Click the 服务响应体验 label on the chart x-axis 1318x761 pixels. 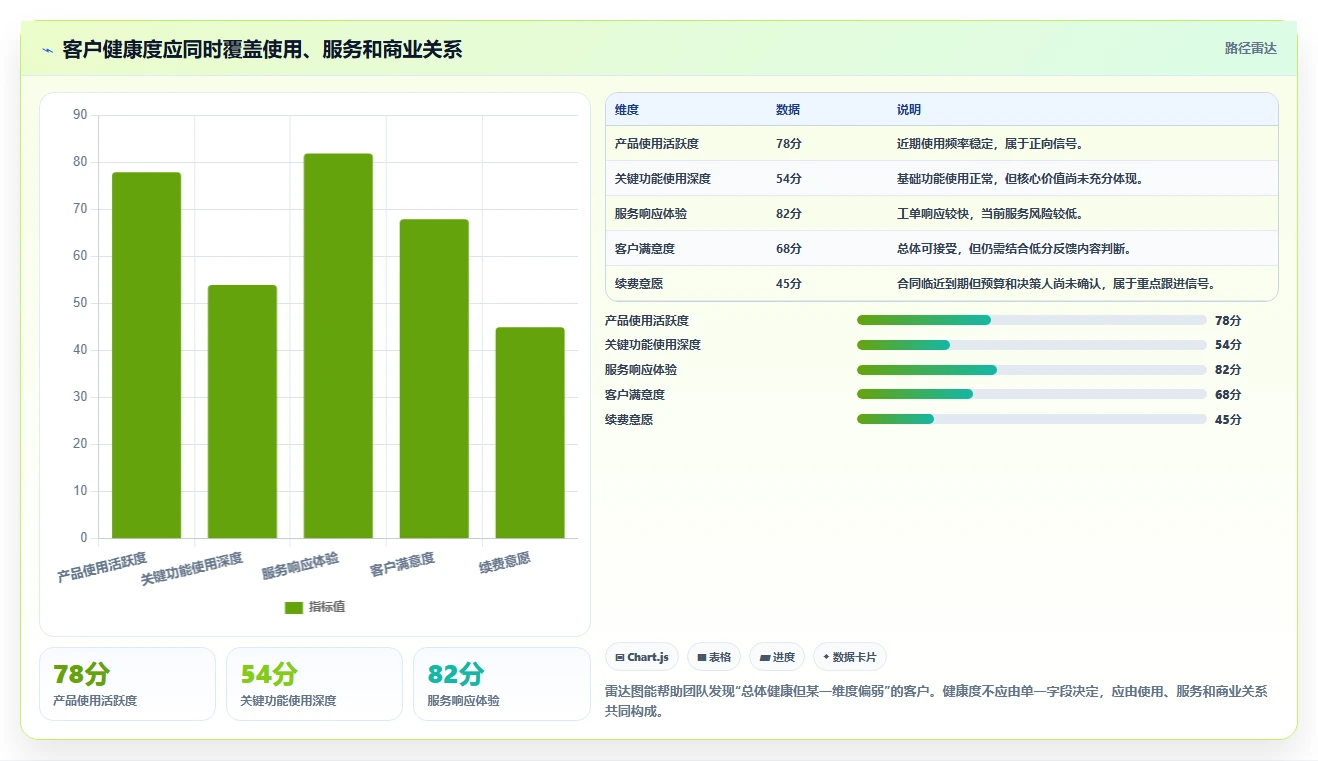tap(300, 565)
